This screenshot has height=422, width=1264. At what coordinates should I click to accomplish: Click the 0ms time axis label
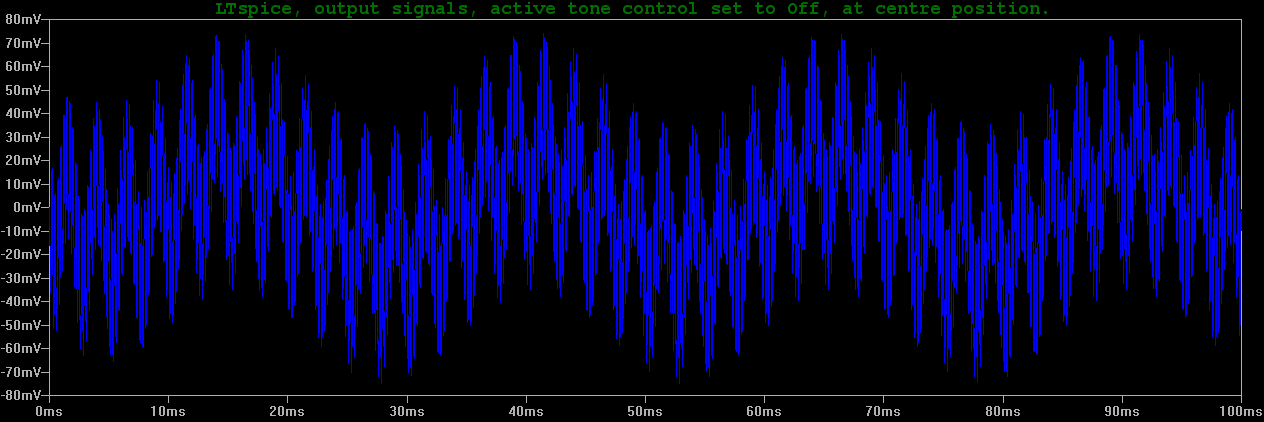pos(49,411)
